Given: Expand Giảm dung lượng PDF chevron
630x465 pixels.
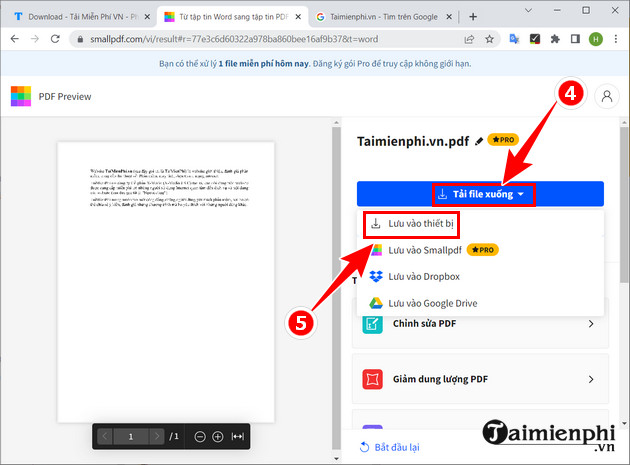Looking at the screenshot, I should click(x=591, y=379).
